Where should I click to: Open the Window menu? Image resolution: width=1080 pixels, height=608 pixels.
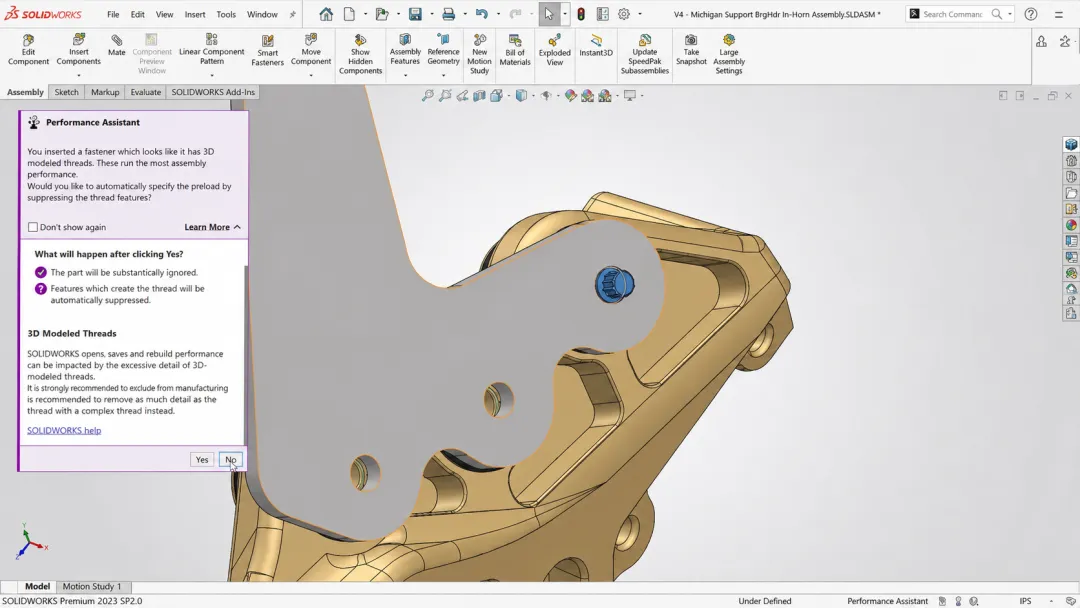click(x=262, y=14)
